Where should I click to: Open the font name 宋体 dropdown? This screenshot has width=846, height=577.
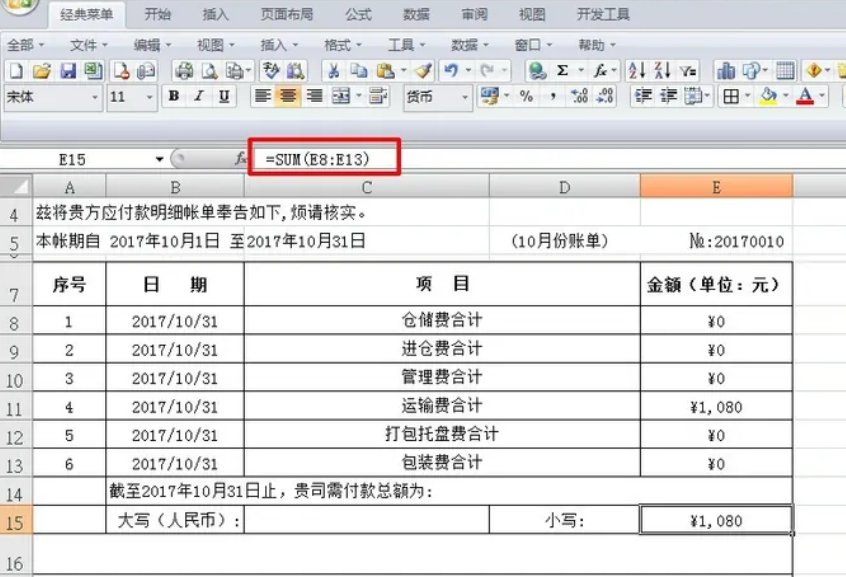click(95, 98)
